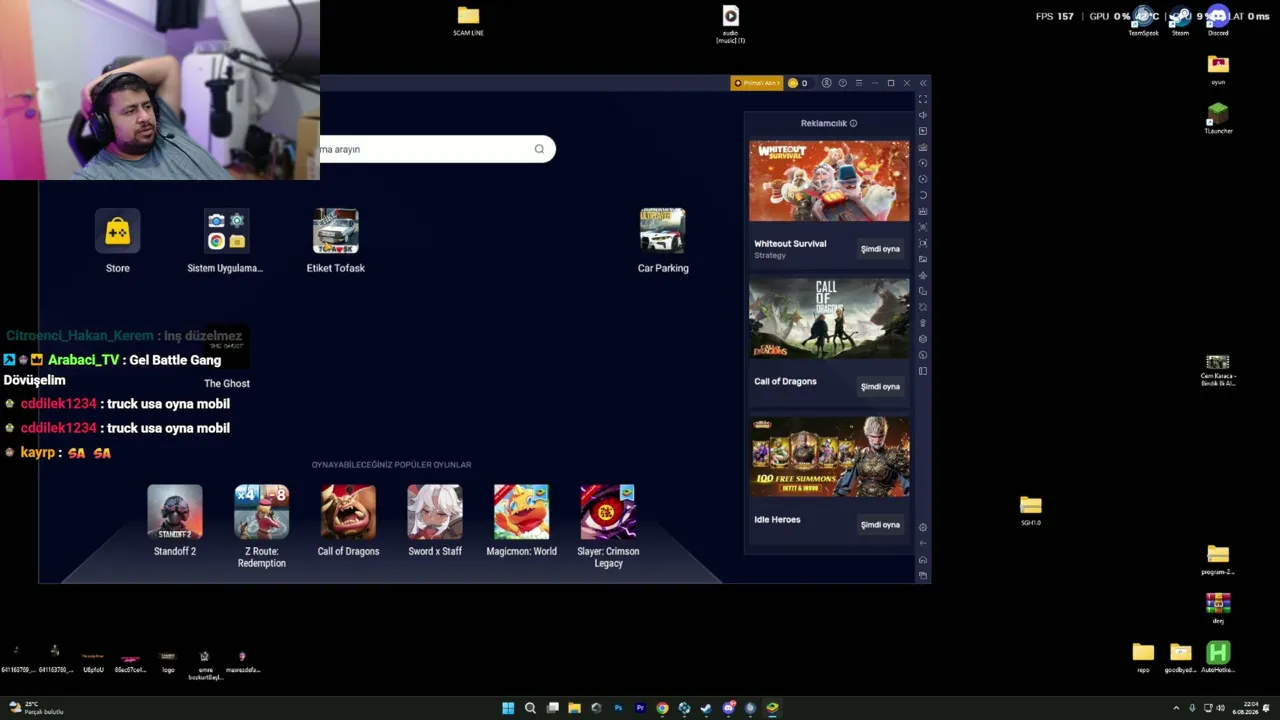Open Standoff 2 from popular games
This screenshot has width=1280, height=720.
point(175,512)
